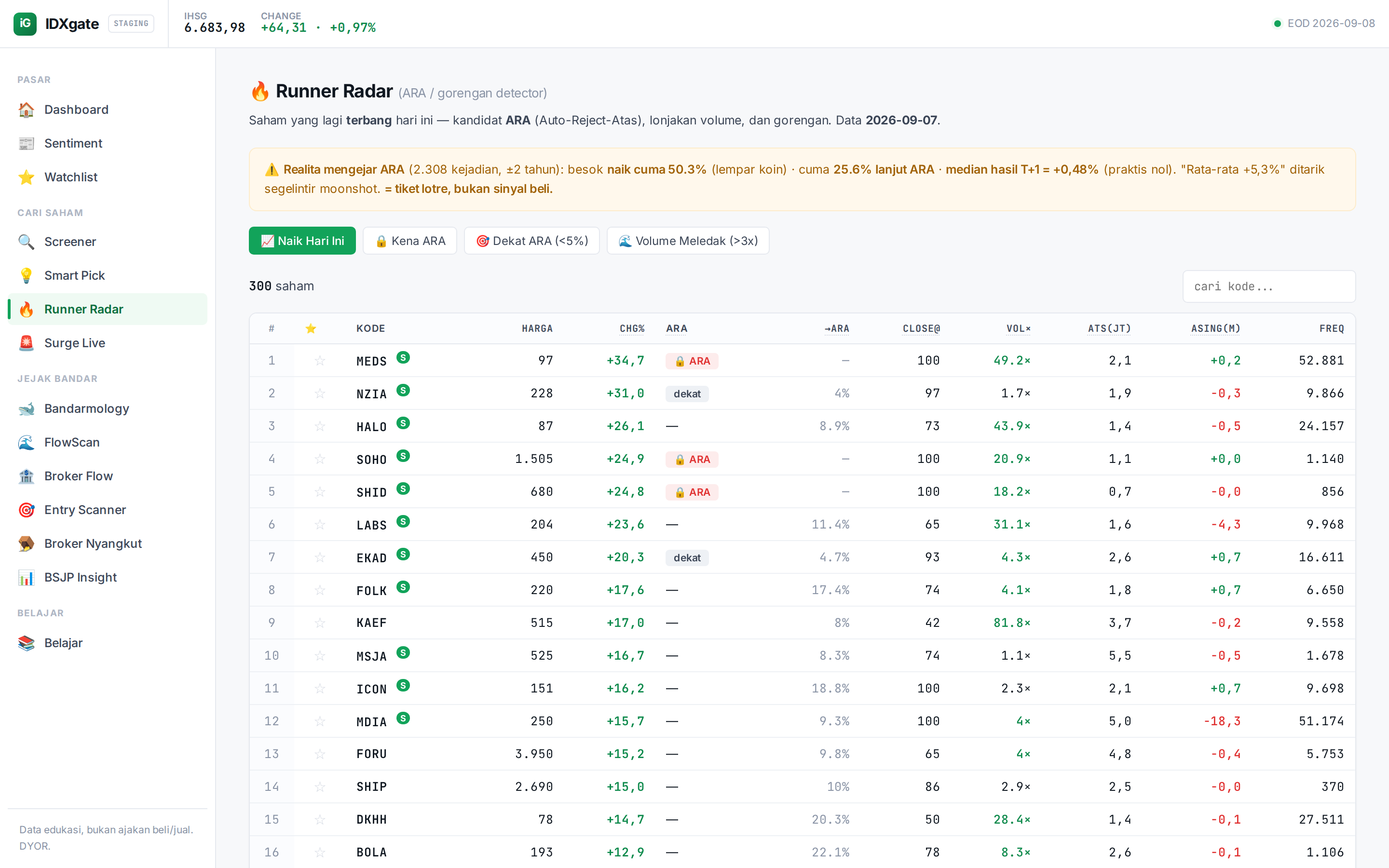Viewport: 1389px width, 868px height.
Task: Click the star column header icon
Action: tap(311, 328)
